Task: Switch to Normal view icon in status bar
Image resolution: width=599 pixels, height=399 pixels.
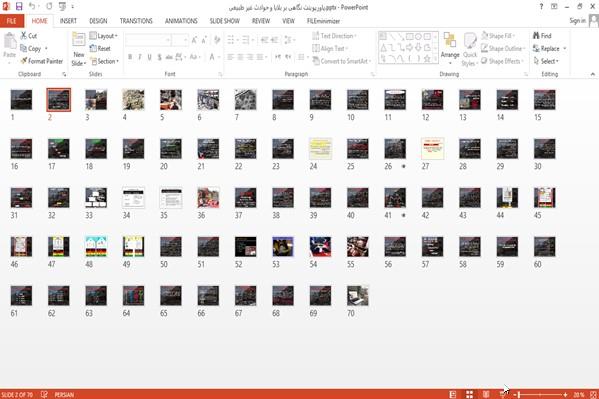Action: 453,394
